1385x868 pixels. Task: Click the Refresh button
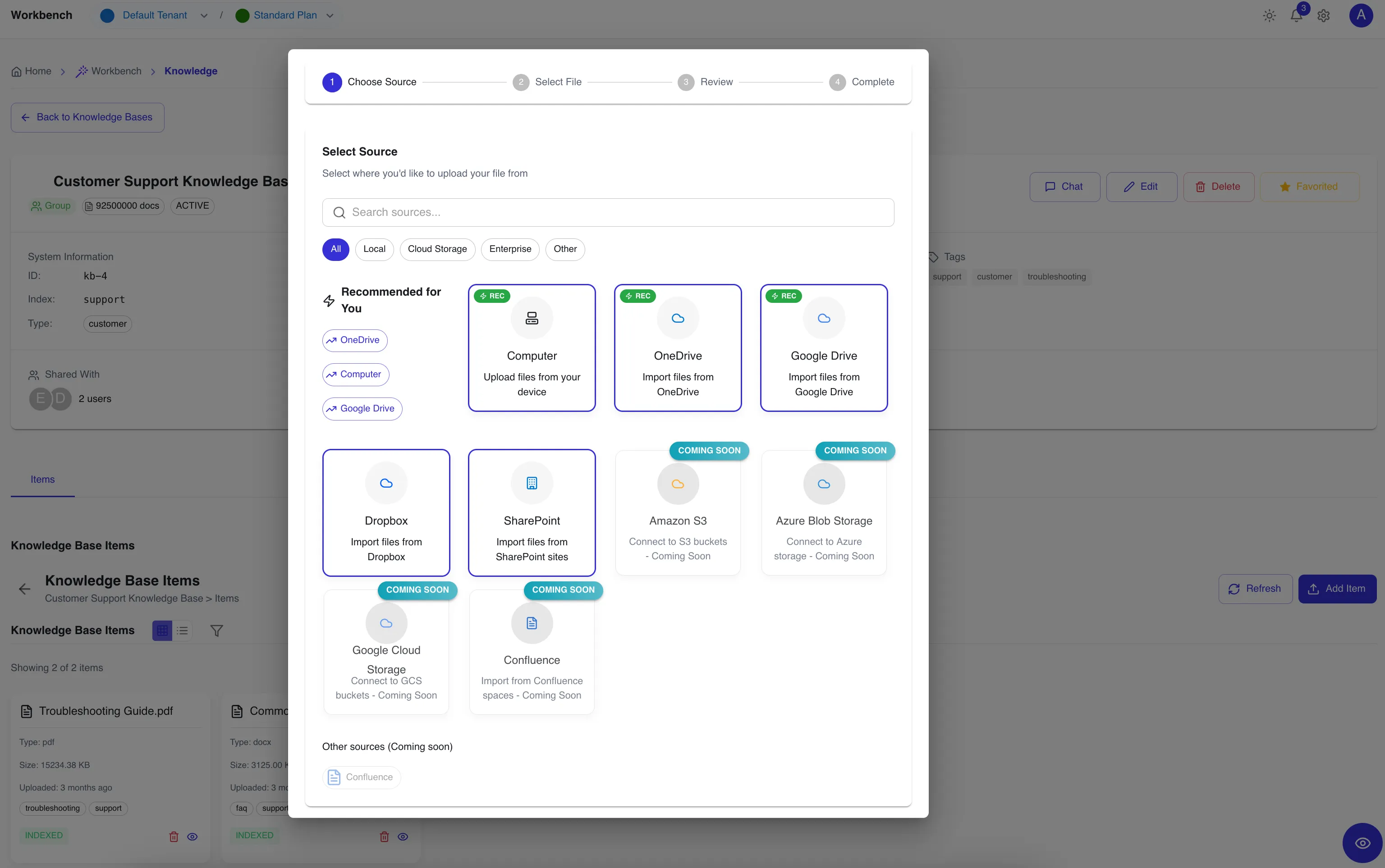pos(1255,589)
